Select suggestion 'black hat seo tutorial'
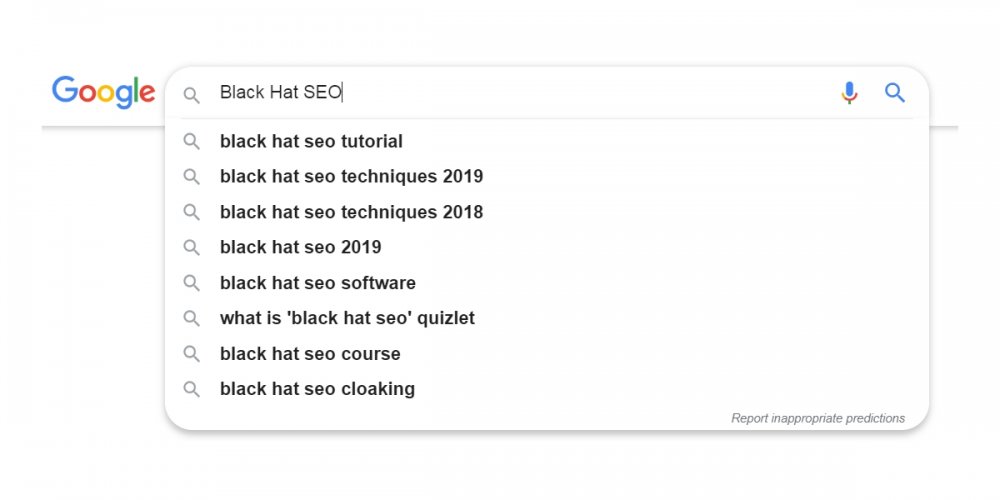 547,141
